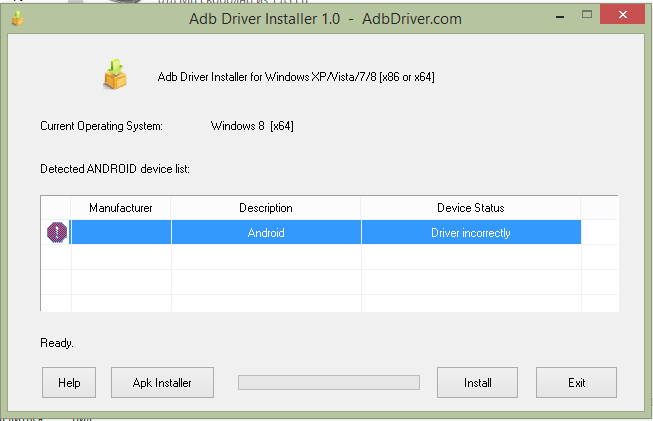Click the empty Manufacturer cell of the selected row
653x421 pixels.
point(121,233)
